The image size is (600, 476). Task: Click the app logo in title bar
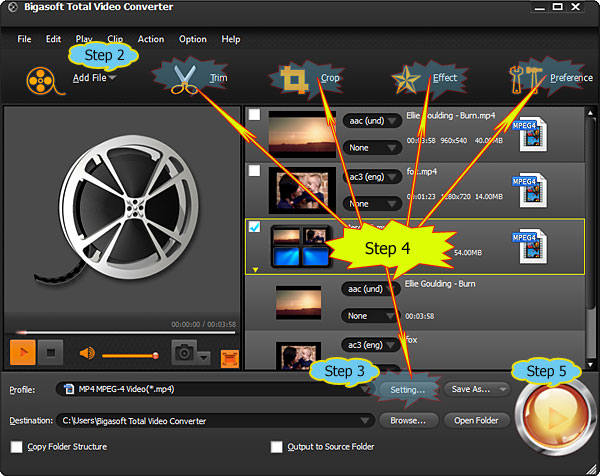13,7
